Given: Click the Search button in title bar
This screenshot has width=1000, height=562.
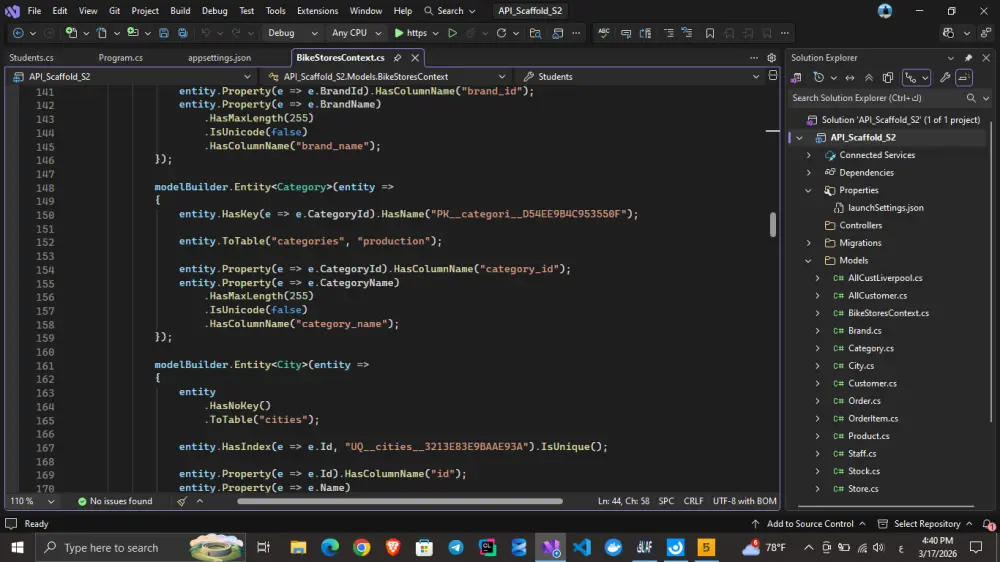Looking at the screenshot, I should click(x=450, y=11).
